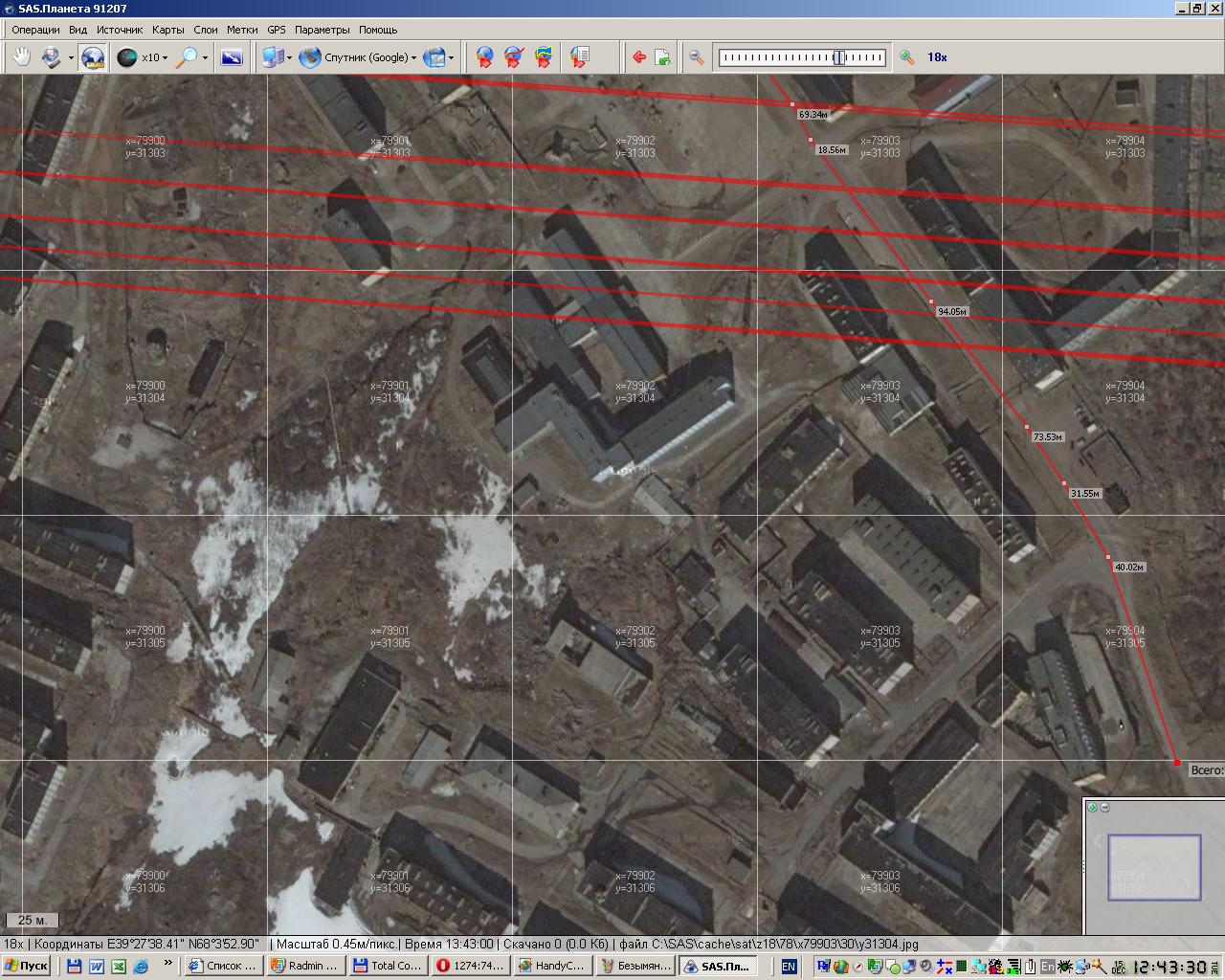Click the zoom out magnifier icon

point(697,57)
